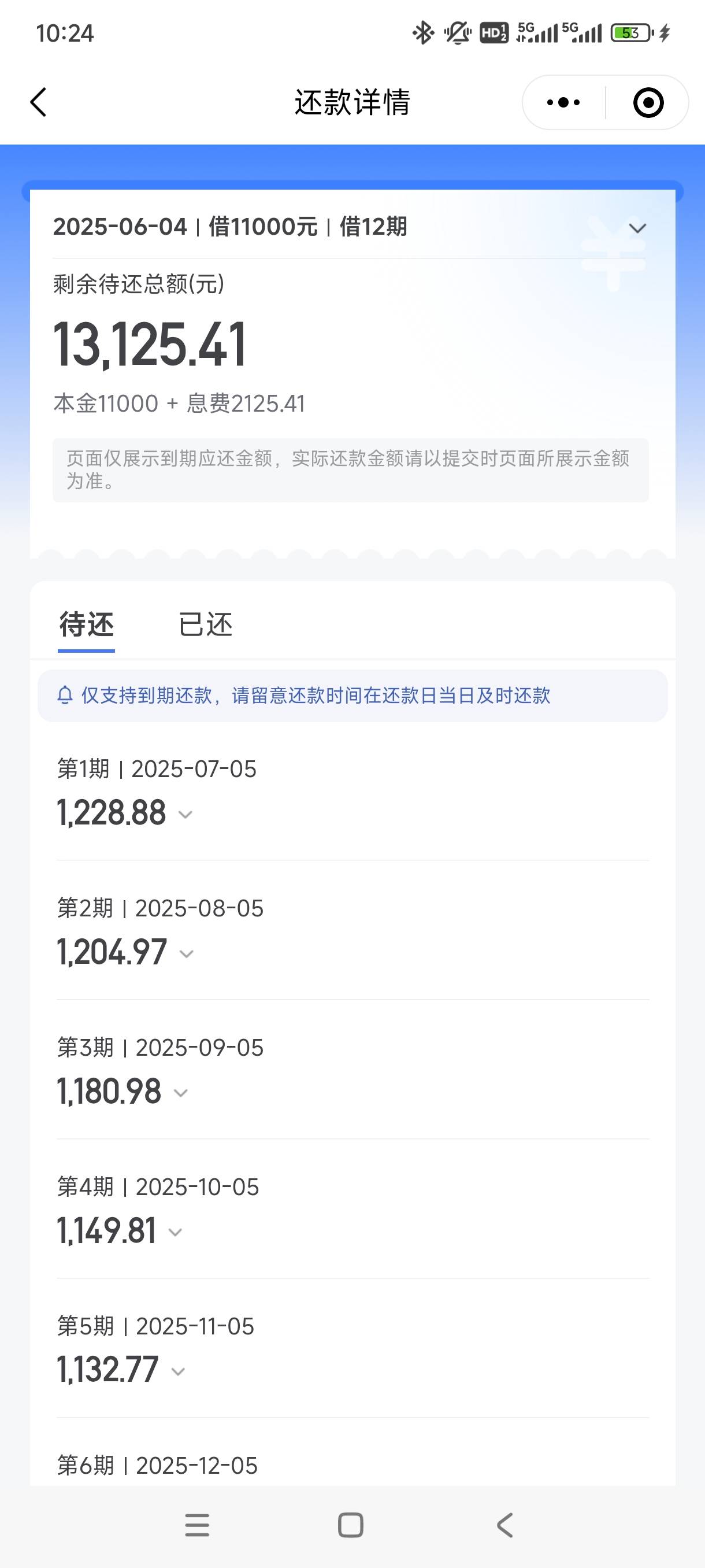Tap the bell notice icon
The image size is (705, 1568).
coord(65,695)
